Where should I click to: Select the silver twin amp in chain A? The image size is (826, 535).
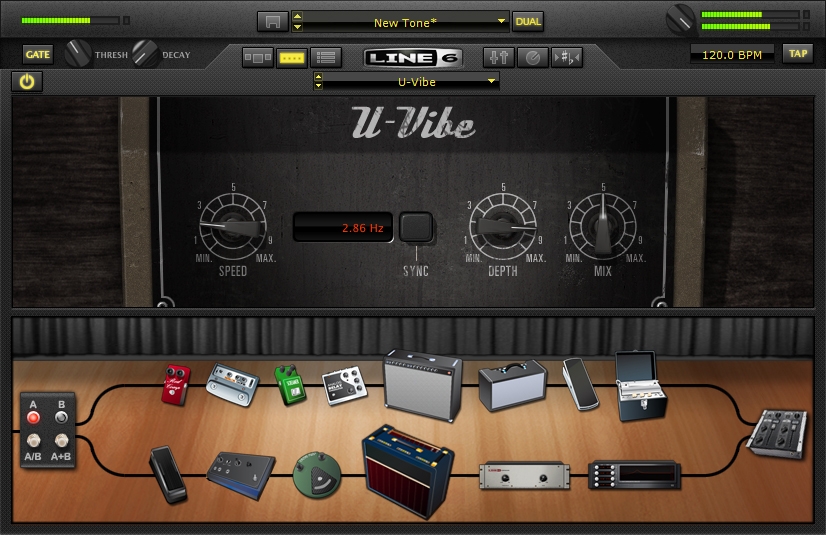pos(423,384)
